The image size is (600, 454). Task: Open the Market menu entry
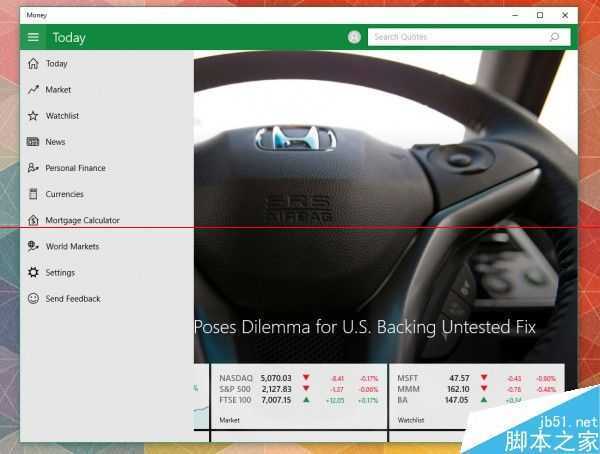click(x=107, y=90)
